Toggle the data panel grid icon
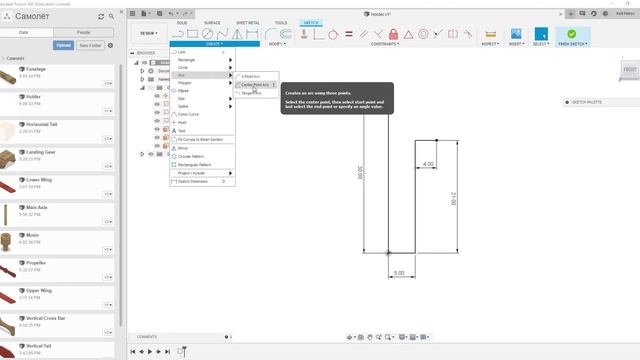The image size is (640, 360). [x=132, y=13]
